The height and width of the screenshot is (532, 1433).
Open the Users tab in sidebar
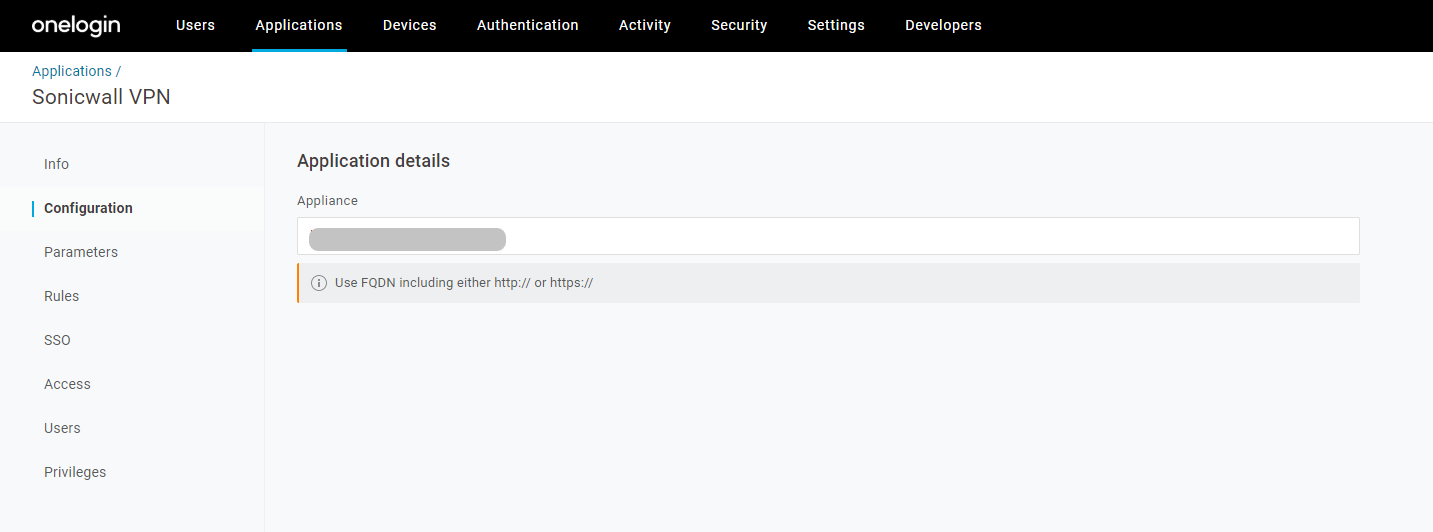coord(62,428)
